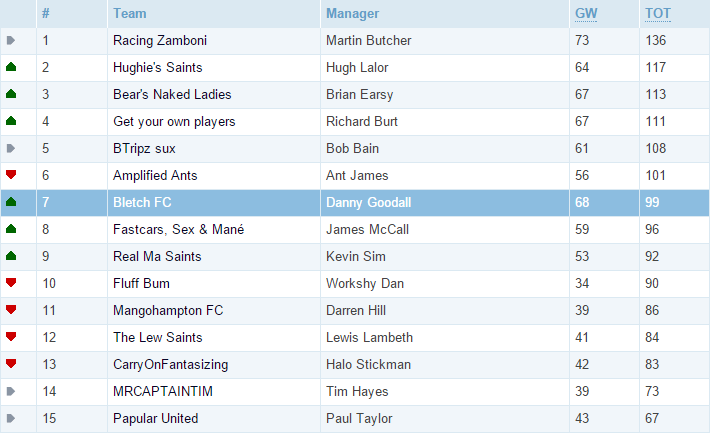Open the Racing Zamboni team
Screen dimensions: 710x433
point(160,40)
